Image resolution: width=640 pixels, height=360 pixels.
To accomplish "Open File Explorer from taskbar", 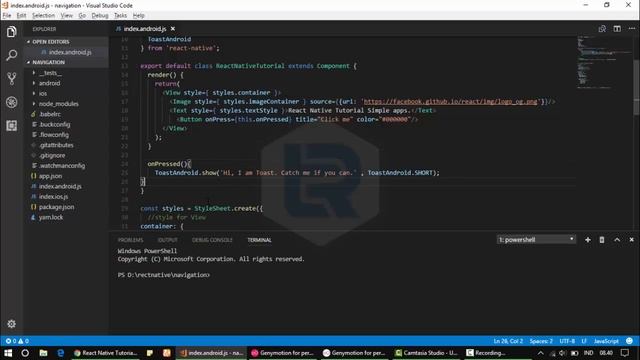I will coord(43,353).
